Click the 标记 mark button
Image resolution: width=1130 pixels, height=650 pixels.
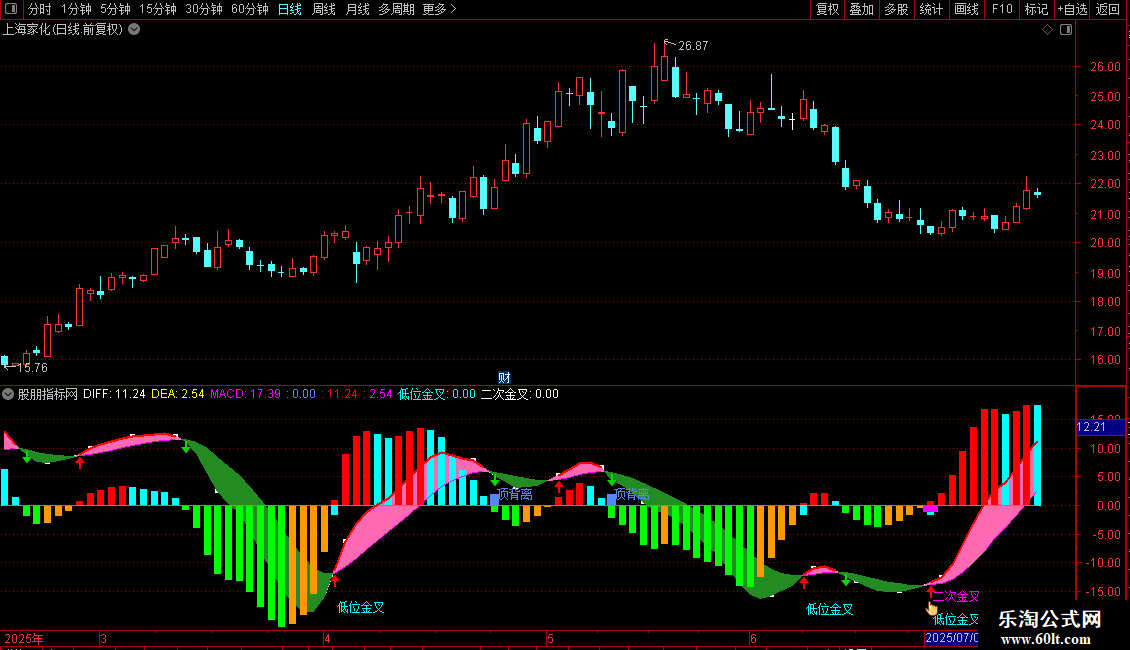(1036, 9)
